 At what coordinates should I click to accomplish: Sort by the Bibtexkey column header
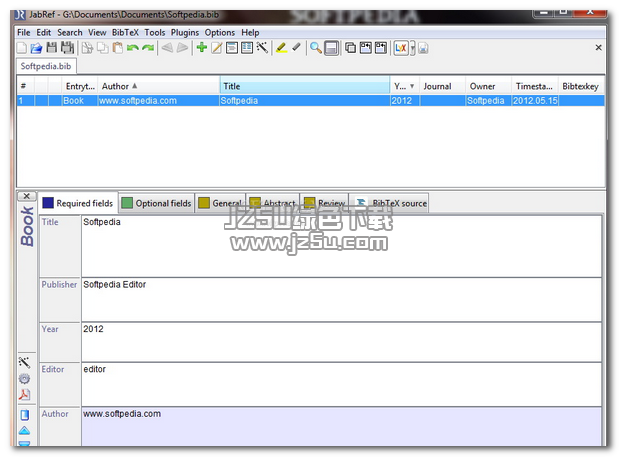[x=581, y=86]
